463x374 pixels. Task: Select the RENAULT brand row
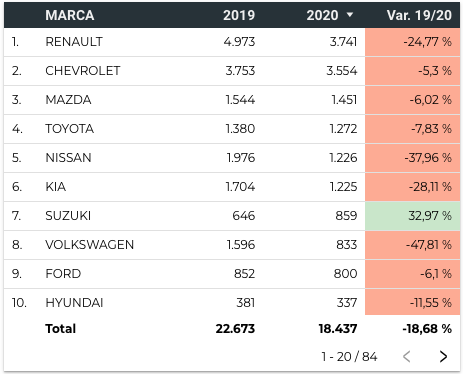[232, 42]
